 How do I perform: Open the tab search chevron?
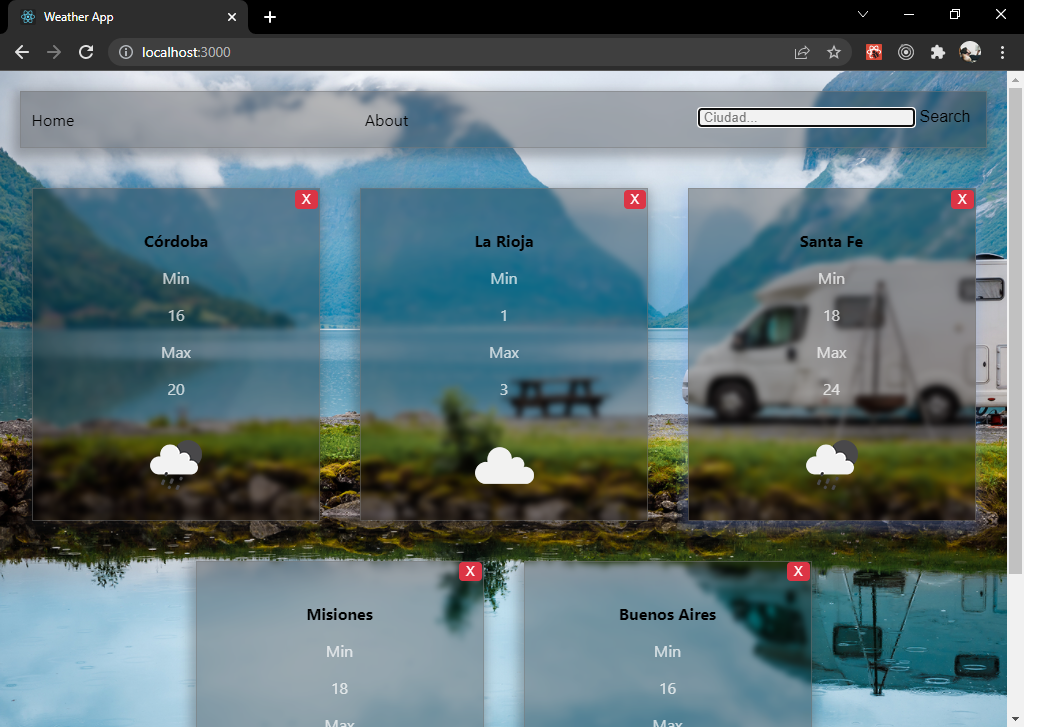pyautogui.click(x=863, y=14)
